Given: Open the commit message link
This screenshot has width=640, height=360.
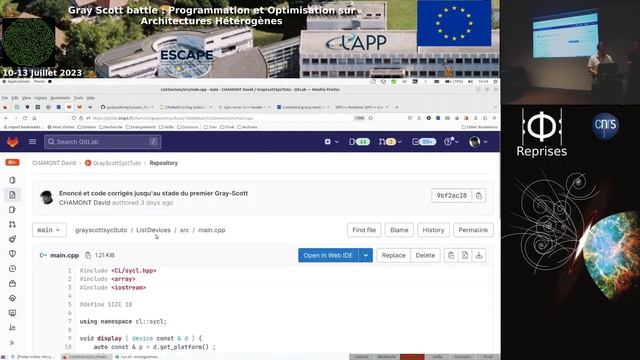Looking at the screenshot, I should tap(153, 193).
